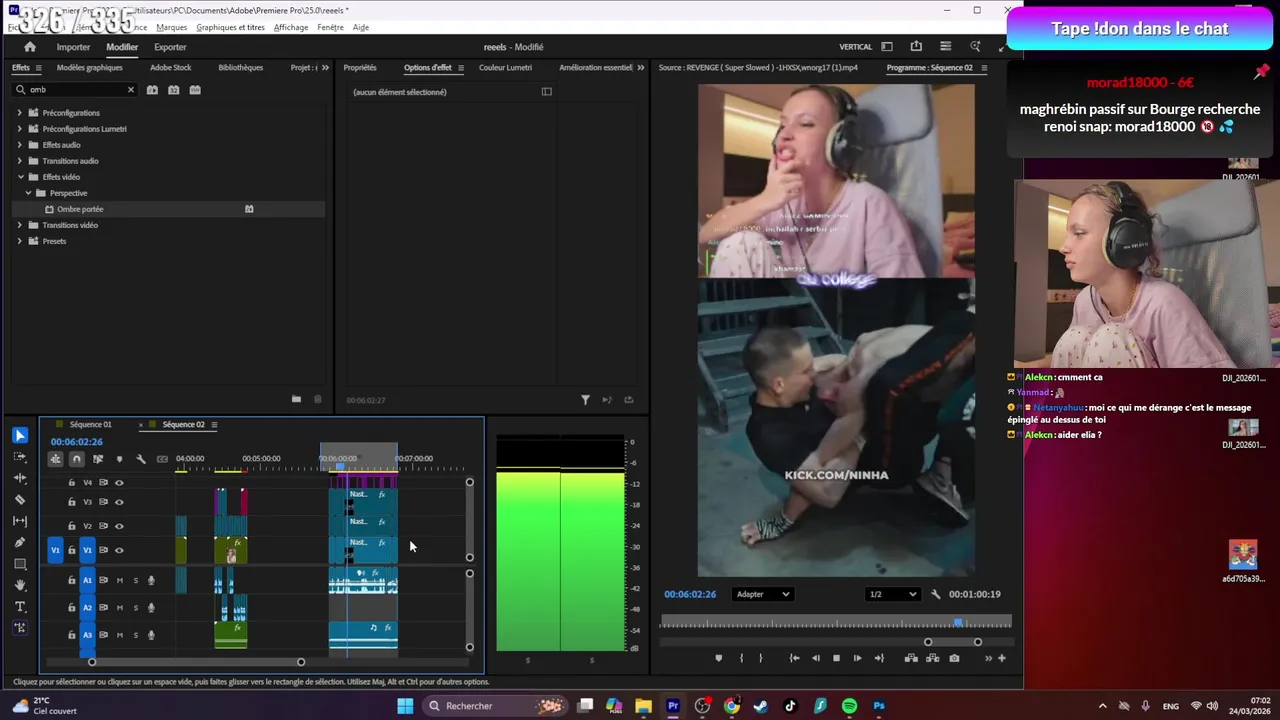The width and height of the screenshot is (1280, 720).
Task: Select the Rectangle tool
Action: (x=20, y=564)
